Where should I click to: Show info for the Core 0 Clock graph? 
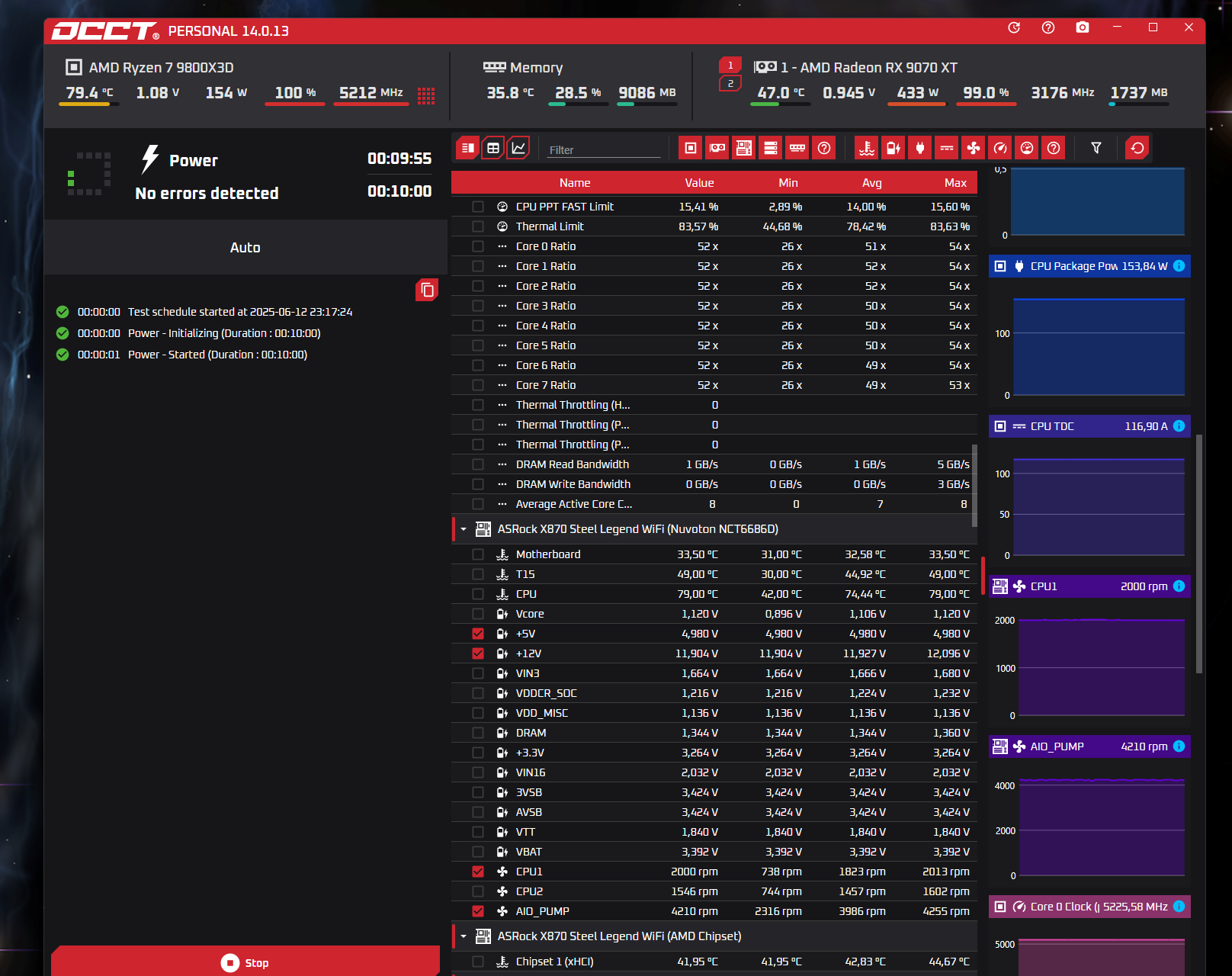pyautogui.click(x=1179, y=907)
